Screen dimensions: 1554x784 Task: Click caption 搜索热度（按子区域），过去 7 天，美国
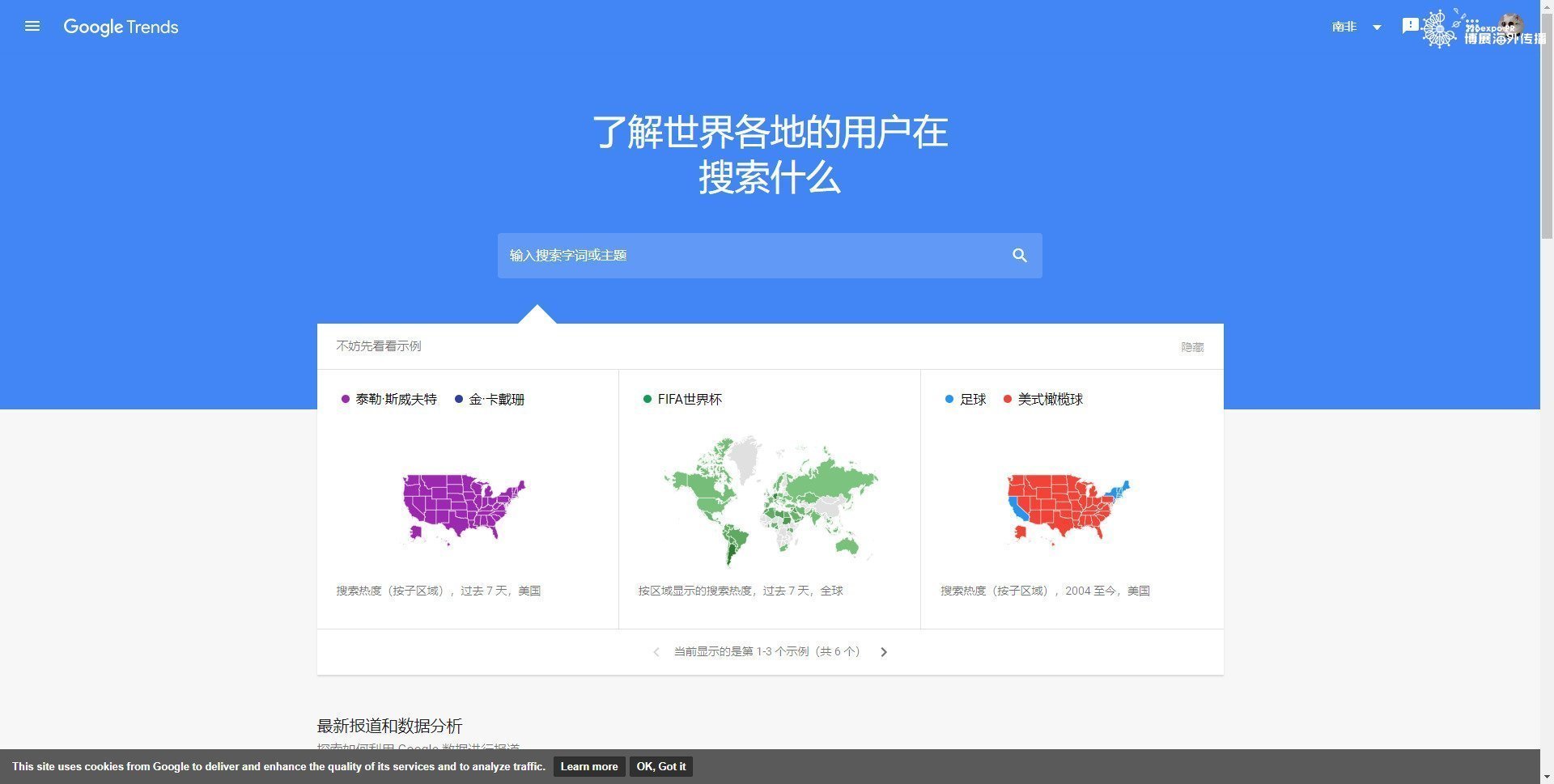(439, 591)
